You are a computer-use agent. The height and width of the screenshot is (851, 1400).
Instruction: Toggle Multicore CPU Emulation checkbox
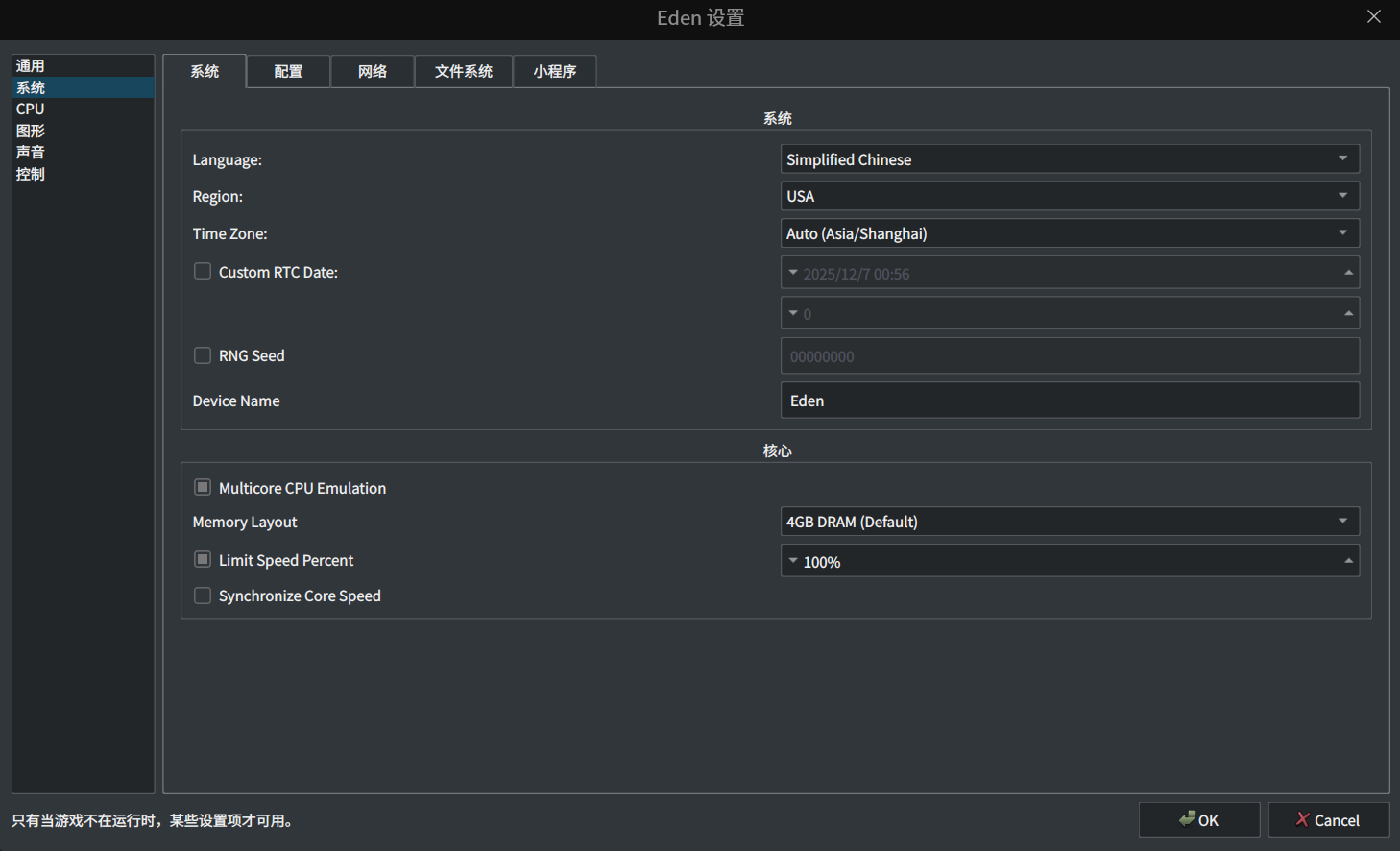[203, 488]
